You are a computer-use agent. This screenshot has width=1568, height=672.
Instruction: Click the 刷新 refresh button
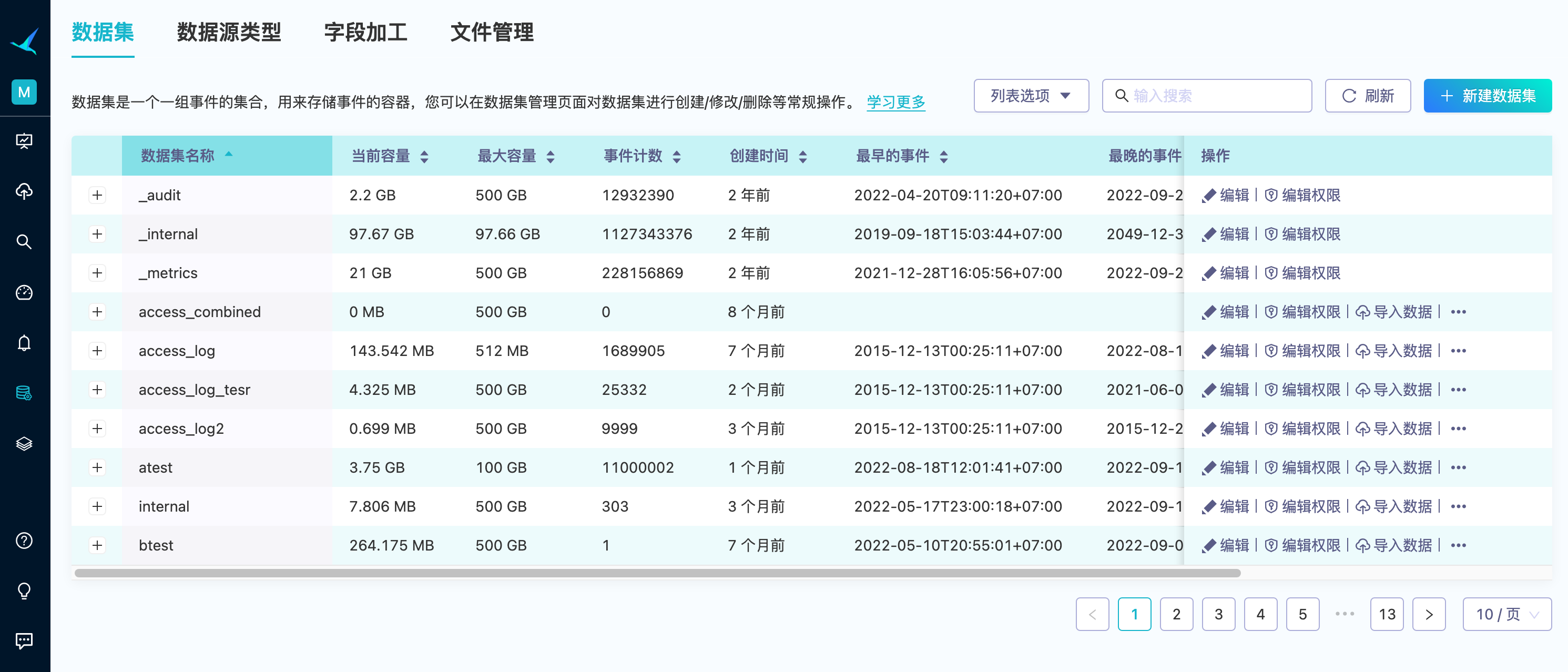click(1368, 96)
